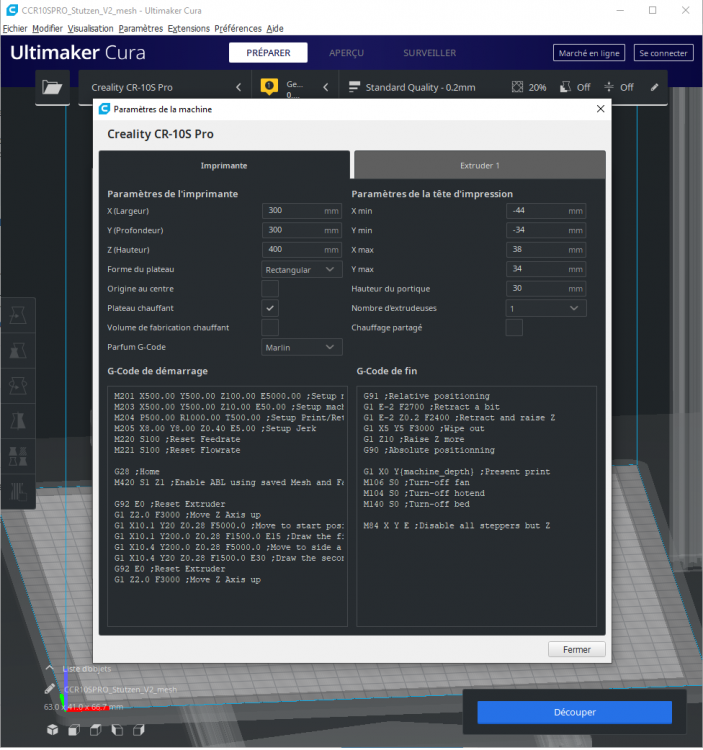This screenshot has height=750, width=703.
Task: Open the Aide menu
Action: click(x=275, y=28)
